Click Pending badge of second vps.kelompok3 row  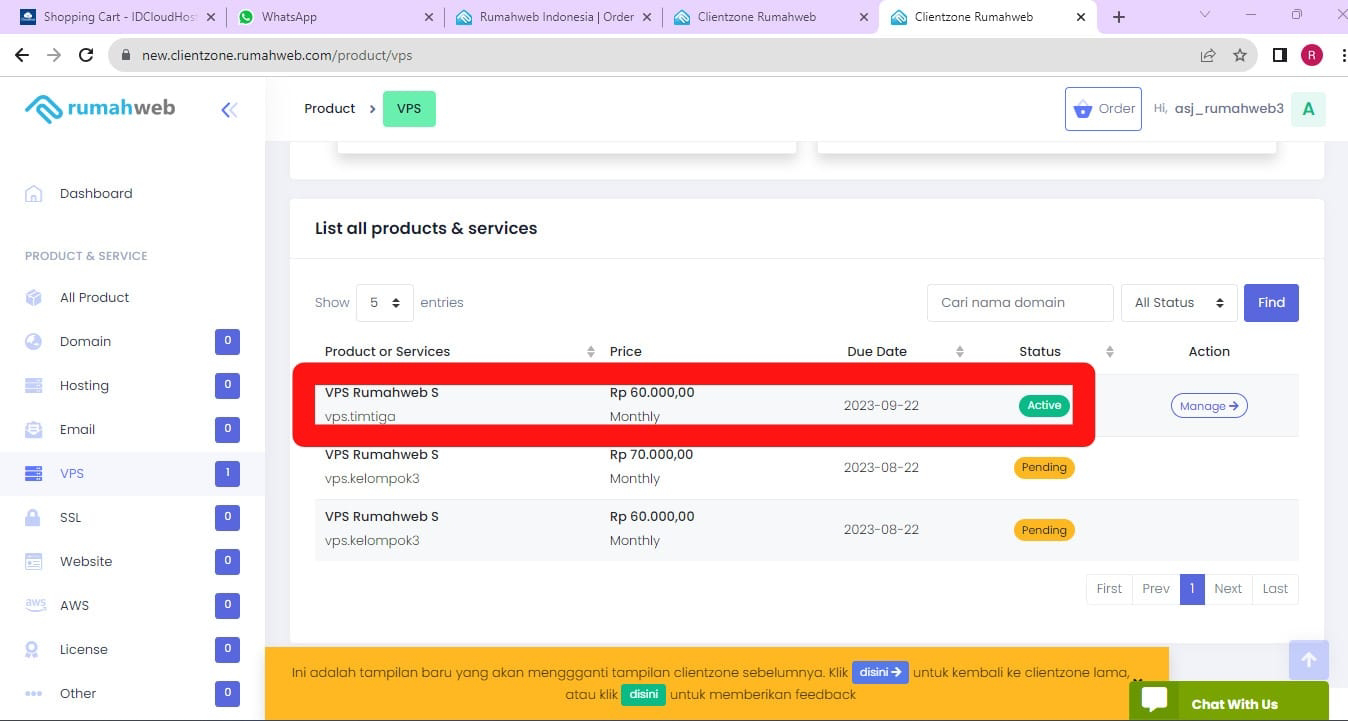[x=1044, y=530]
